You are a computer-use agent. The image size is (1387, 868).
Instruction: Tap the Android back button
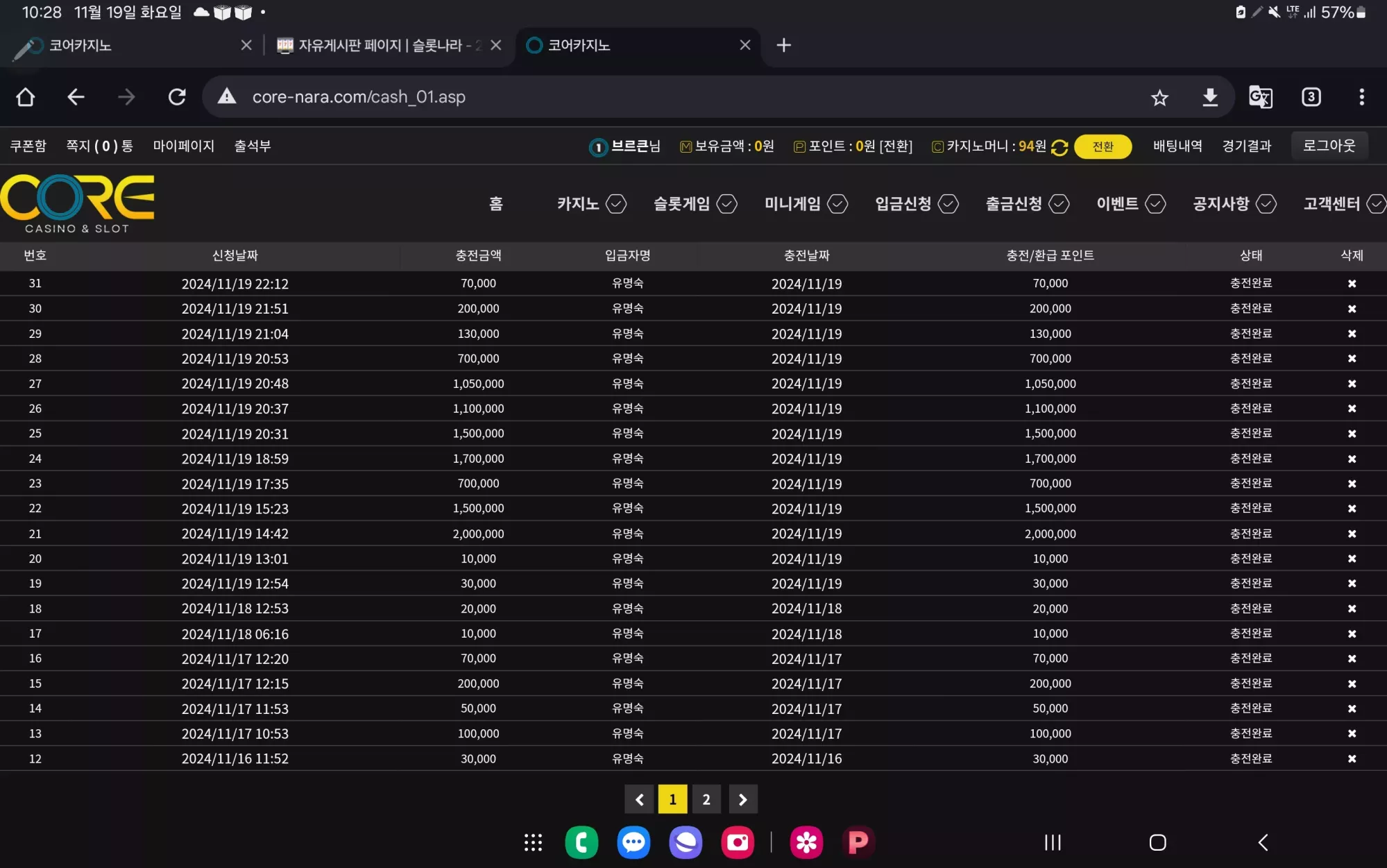[x=1263, y=842]
